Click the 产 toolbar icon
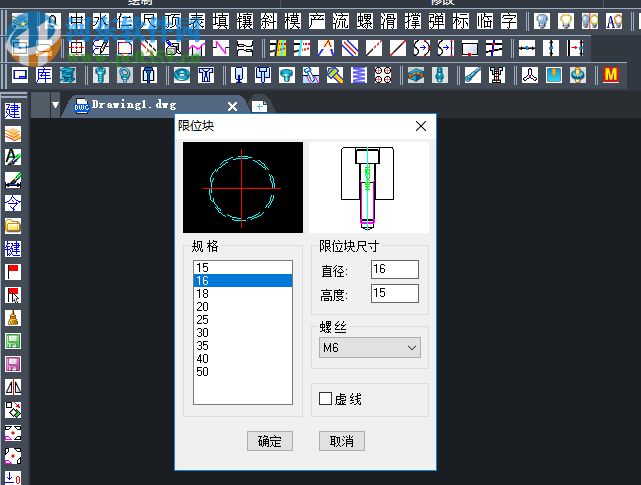Screen dimensions: 641x485 [317, 21]
